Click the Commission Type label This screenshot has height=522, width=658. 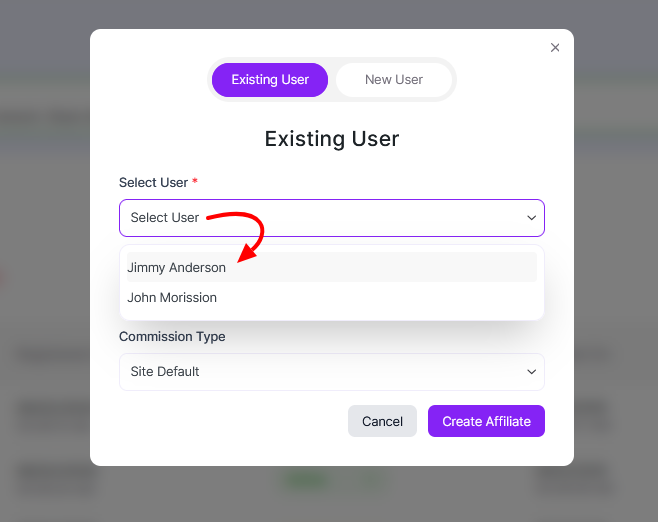click(x=172, y=337)
